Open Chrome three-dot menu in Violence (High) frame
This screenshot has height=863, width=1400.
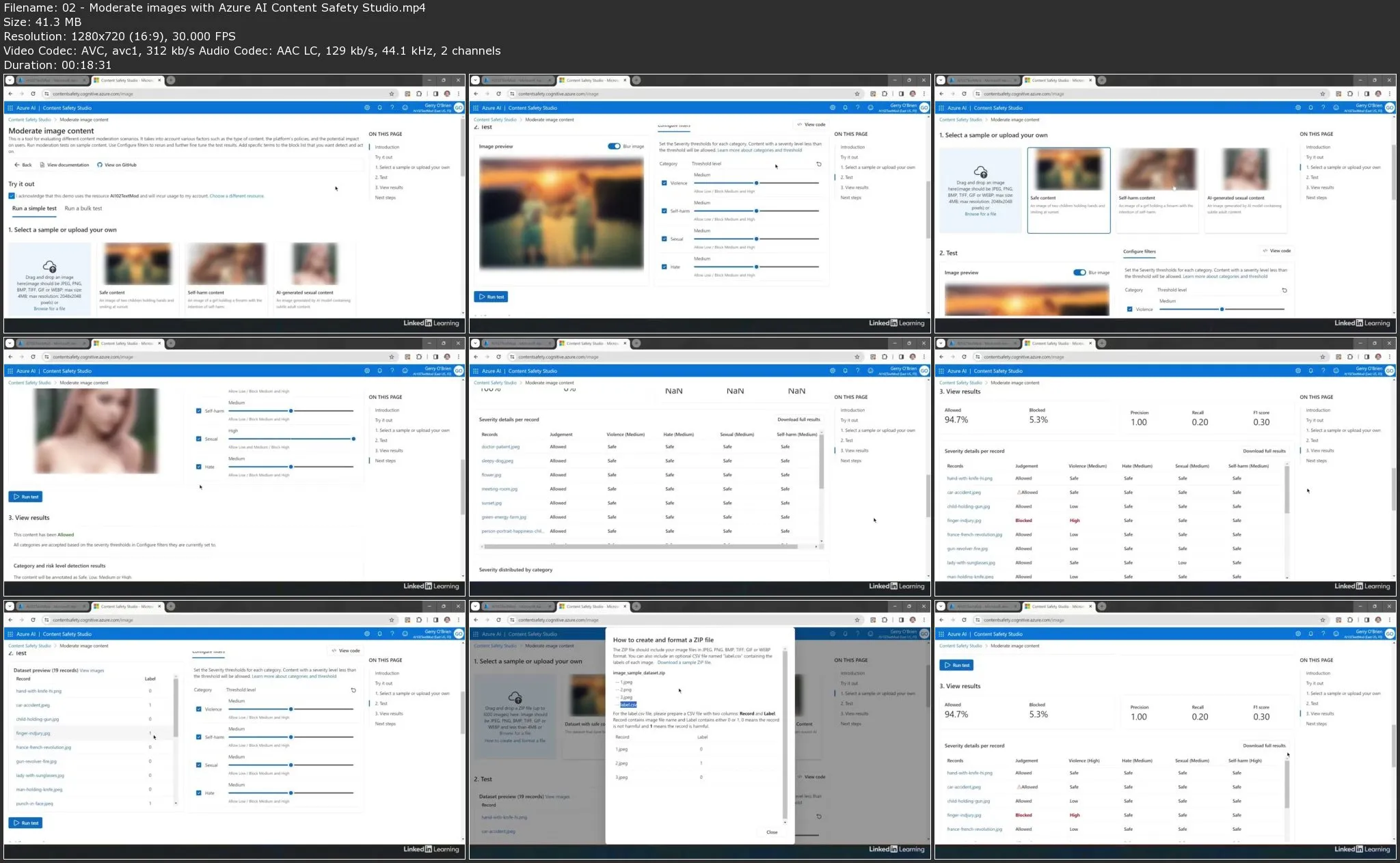point(1390,620)
